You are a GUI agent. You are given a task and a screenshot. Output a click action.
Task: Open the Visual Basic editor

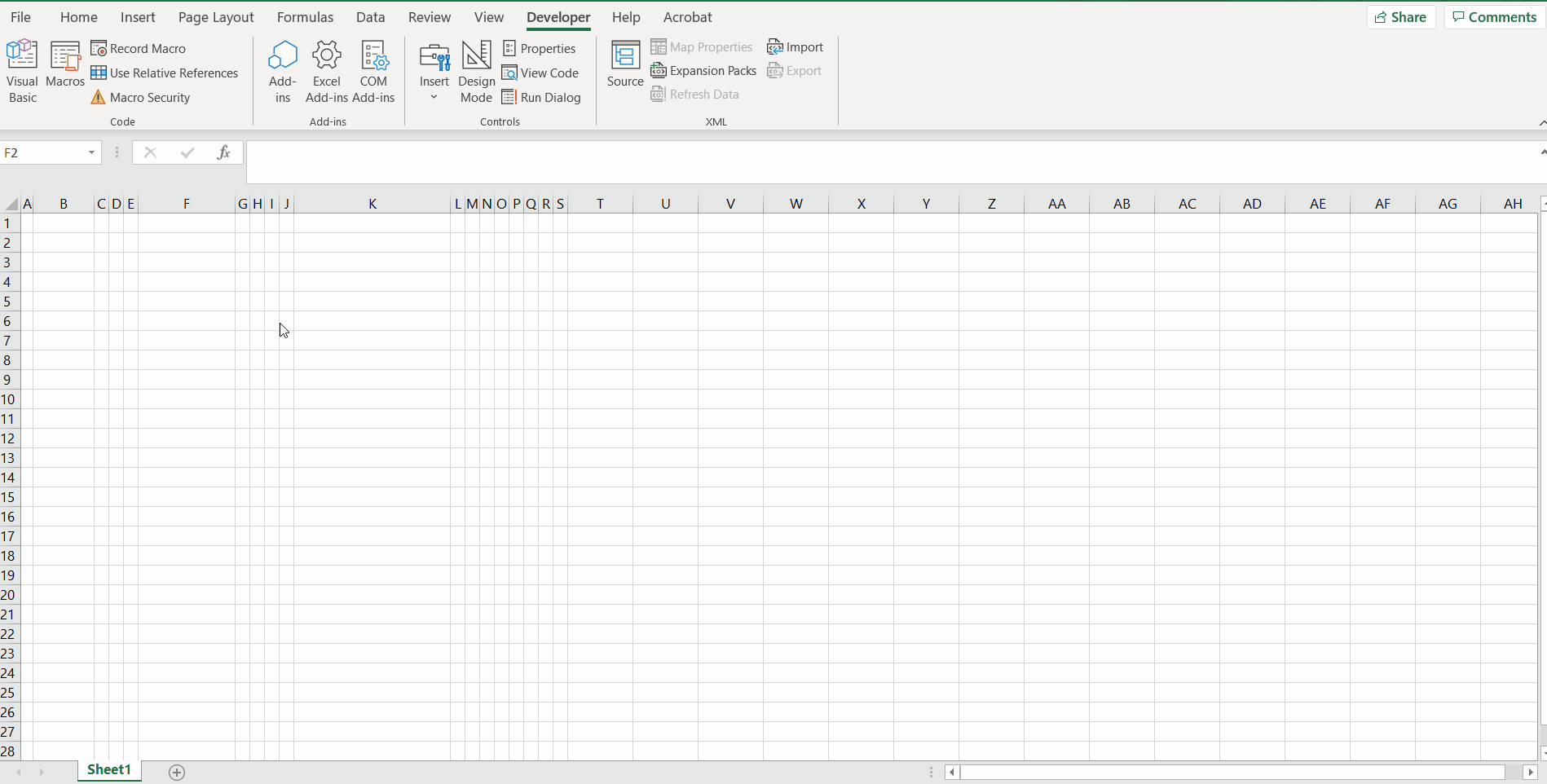[x=22, y=71]
